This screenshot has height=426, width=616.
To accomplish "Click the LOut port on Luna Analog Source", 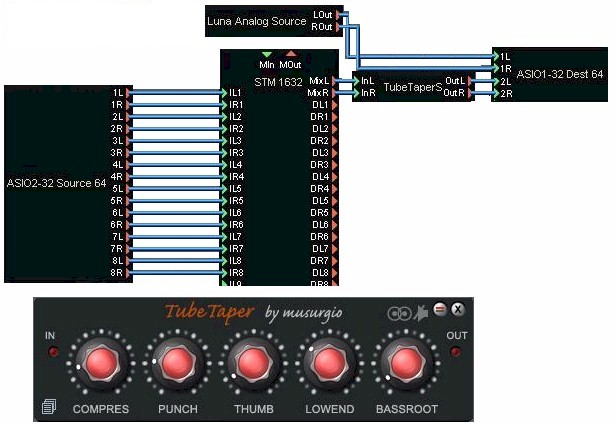I will [338, 15].
